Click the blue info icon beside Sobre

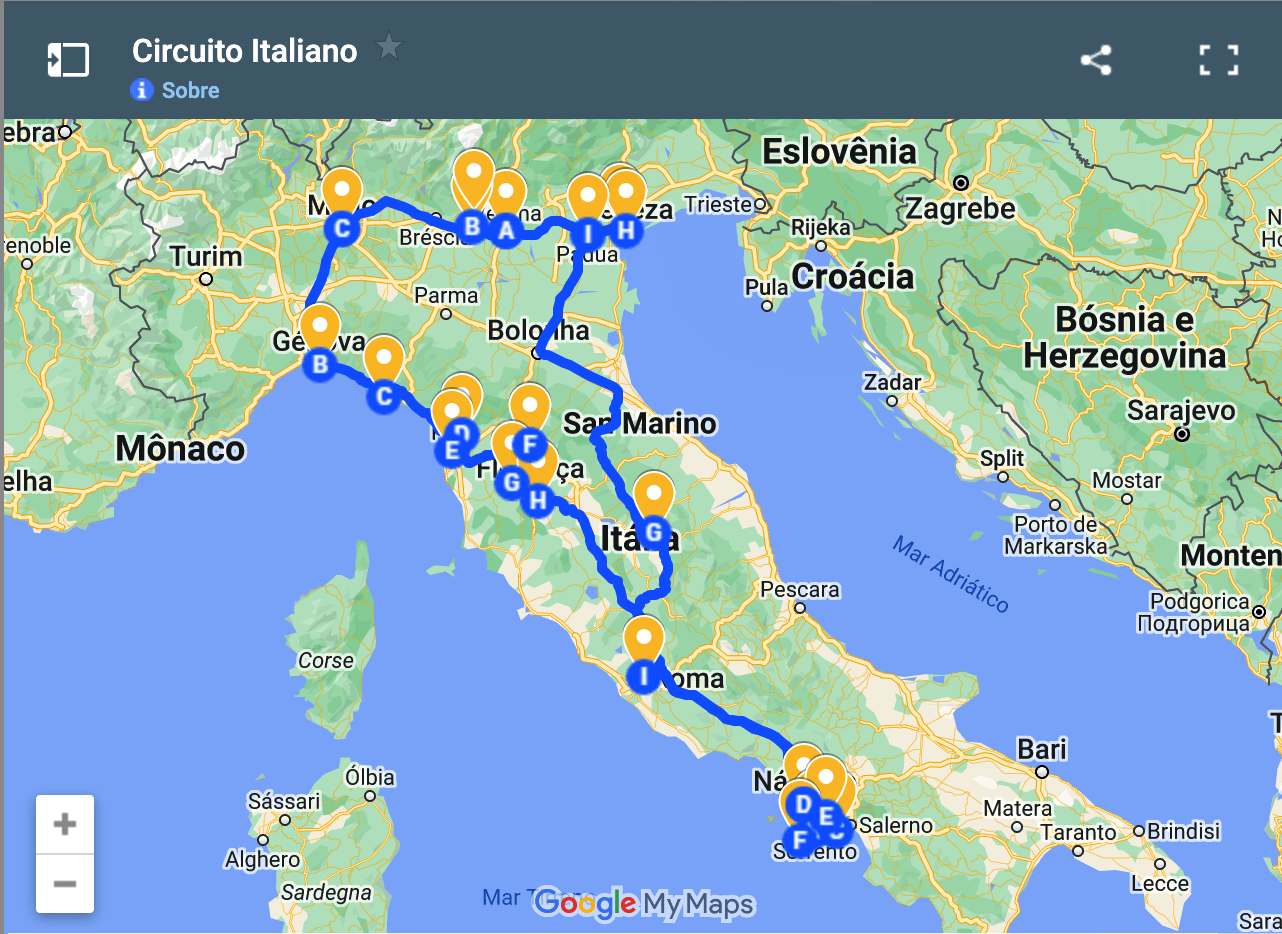pyautogui.click(x=141, y=90)
